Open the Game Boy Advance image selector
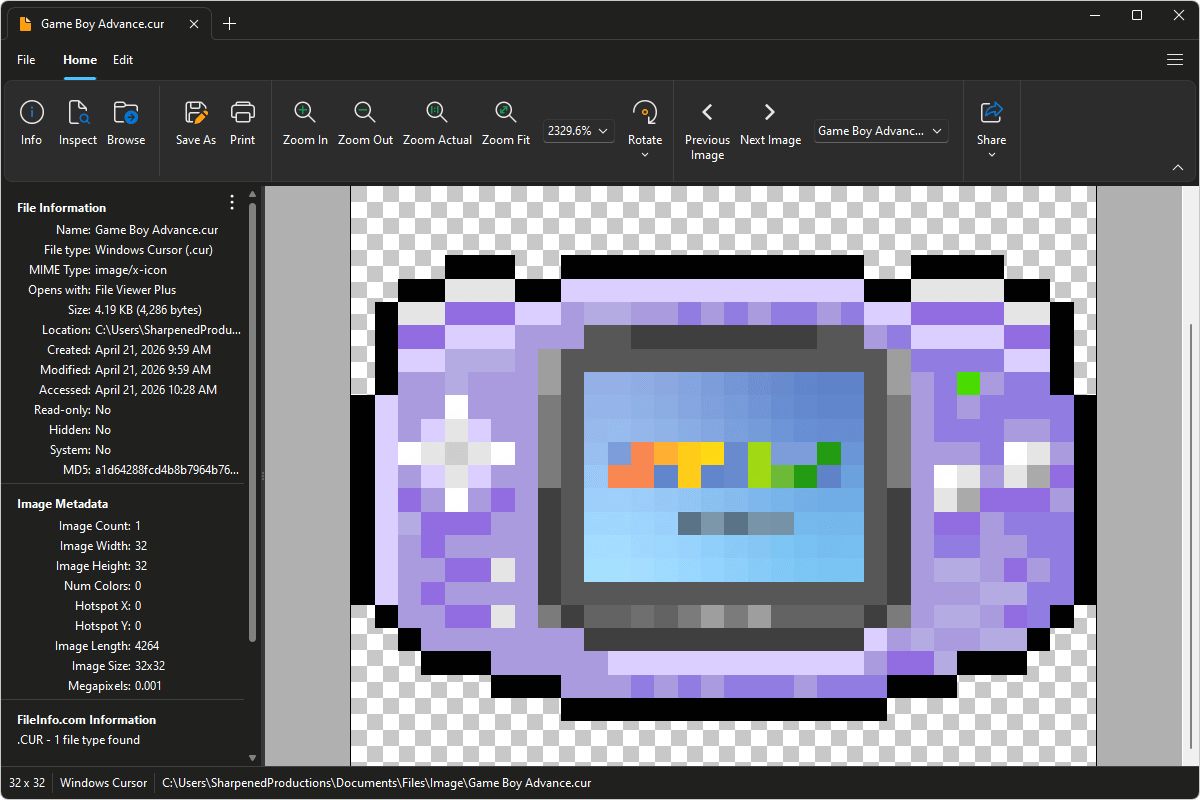Image resolution: width=1200 pixels, height=800 pixels. coord(880,131)
